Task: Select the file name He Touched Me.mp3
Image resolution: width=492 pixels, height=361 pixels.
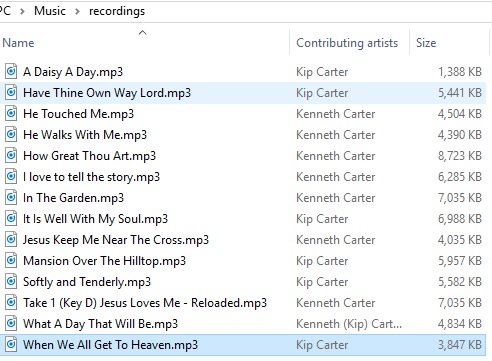Action: click(x=78, y=114)
